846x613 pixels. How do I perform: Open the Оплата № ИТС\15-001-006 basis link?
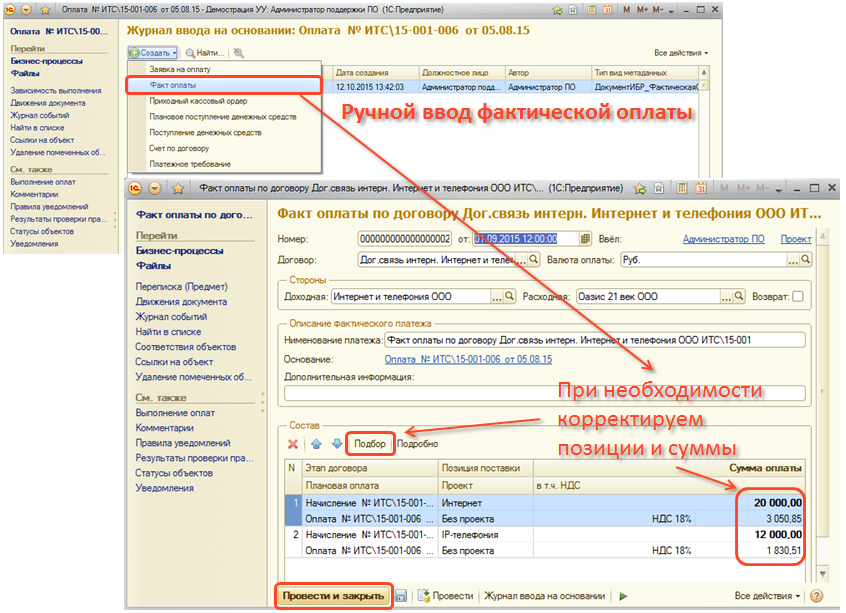(x=468, y=359)
